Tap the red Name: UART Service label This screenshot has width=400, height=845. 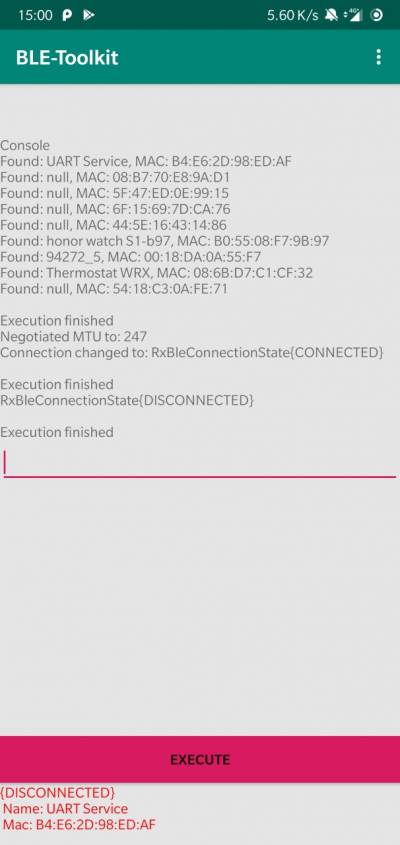pyautogui.click(x=65, y=808)
